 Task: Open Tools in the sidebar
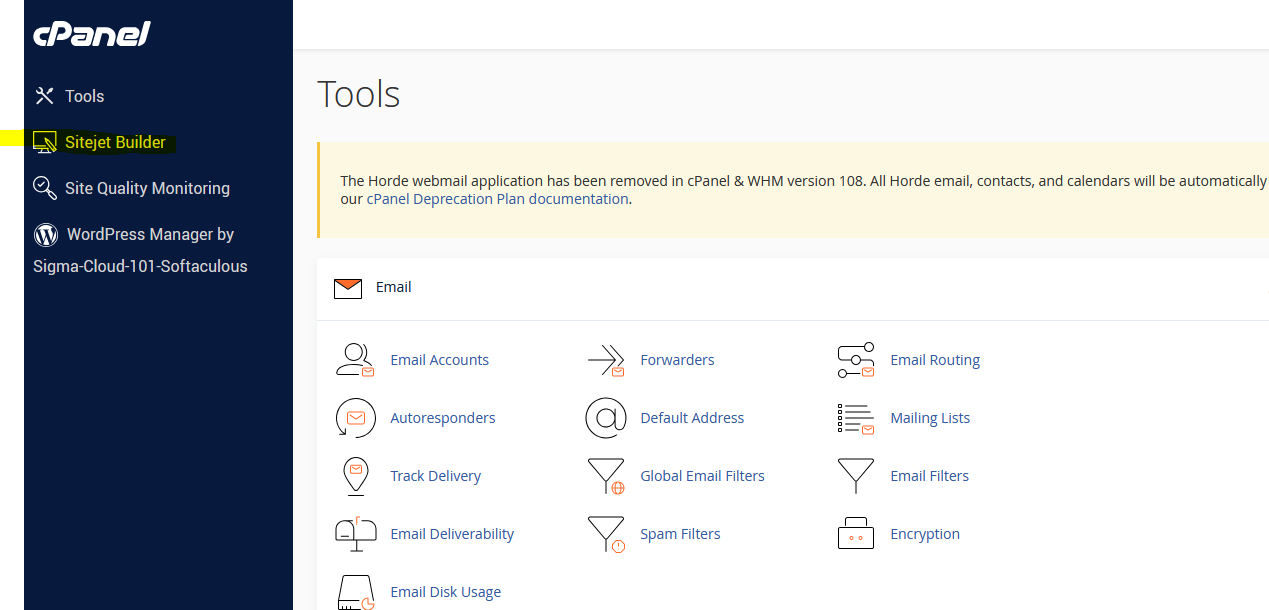point(84,96)
